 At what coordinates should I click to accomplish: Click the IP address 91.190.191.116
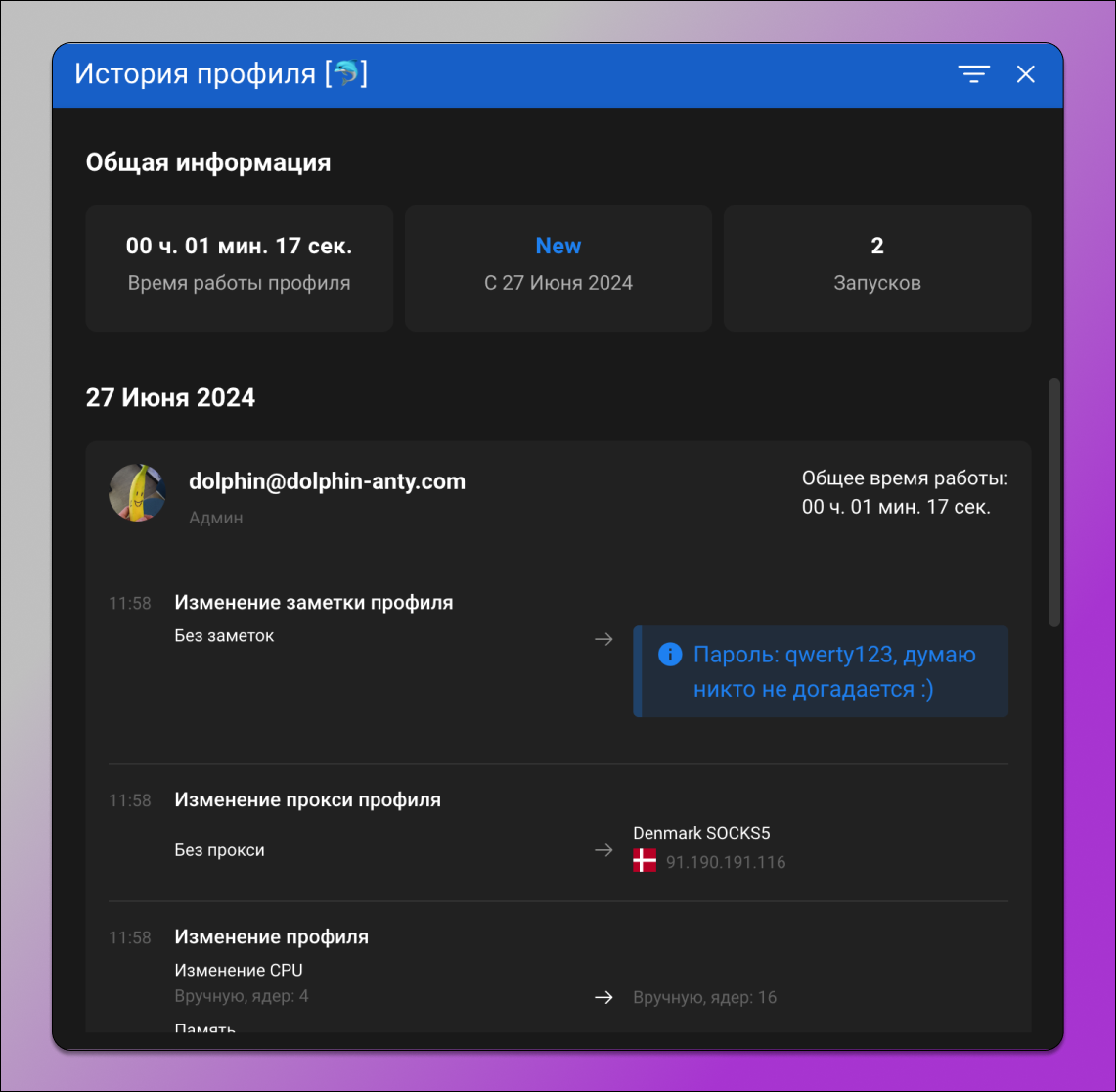pos(725,862)
